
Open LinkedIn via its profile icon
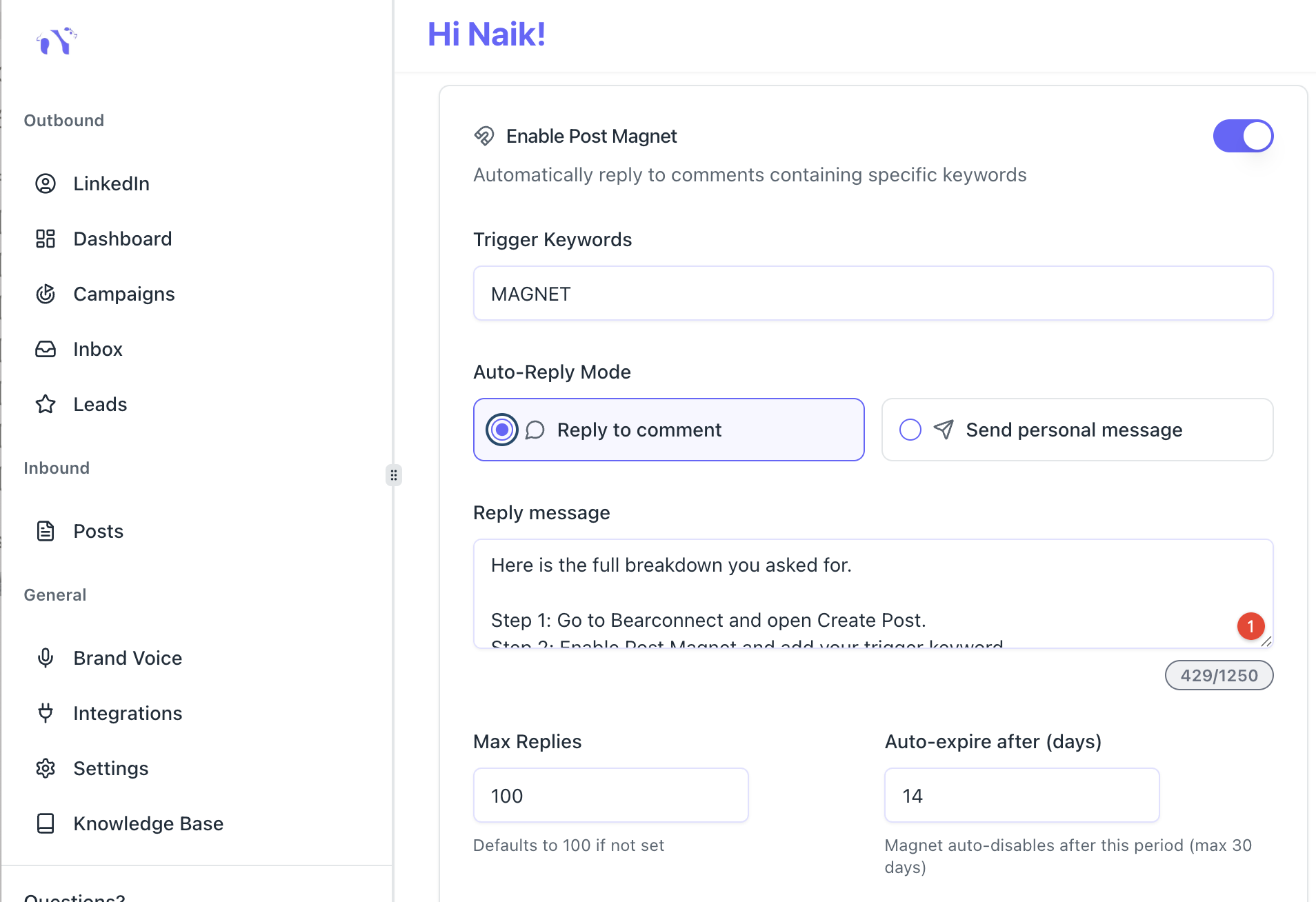(x=46, y=183)
